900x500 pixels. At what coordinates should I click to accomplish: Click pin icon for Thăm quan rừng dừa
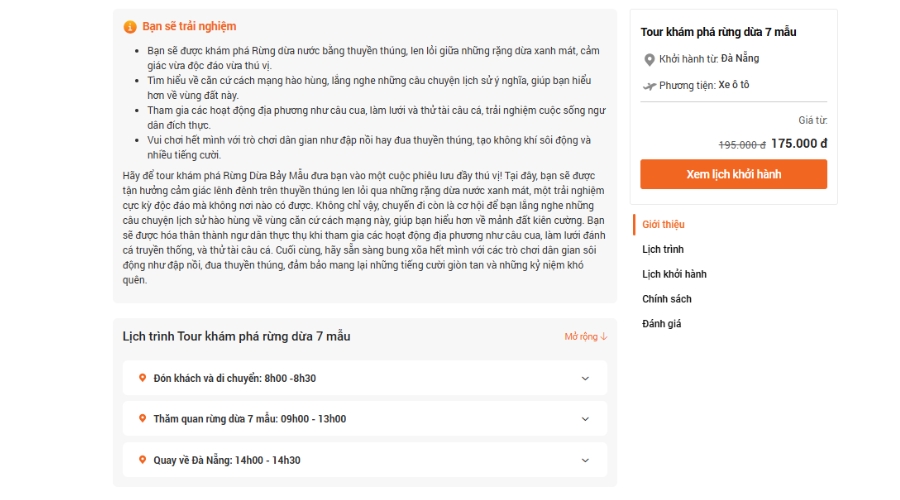(x=142, y=419)
